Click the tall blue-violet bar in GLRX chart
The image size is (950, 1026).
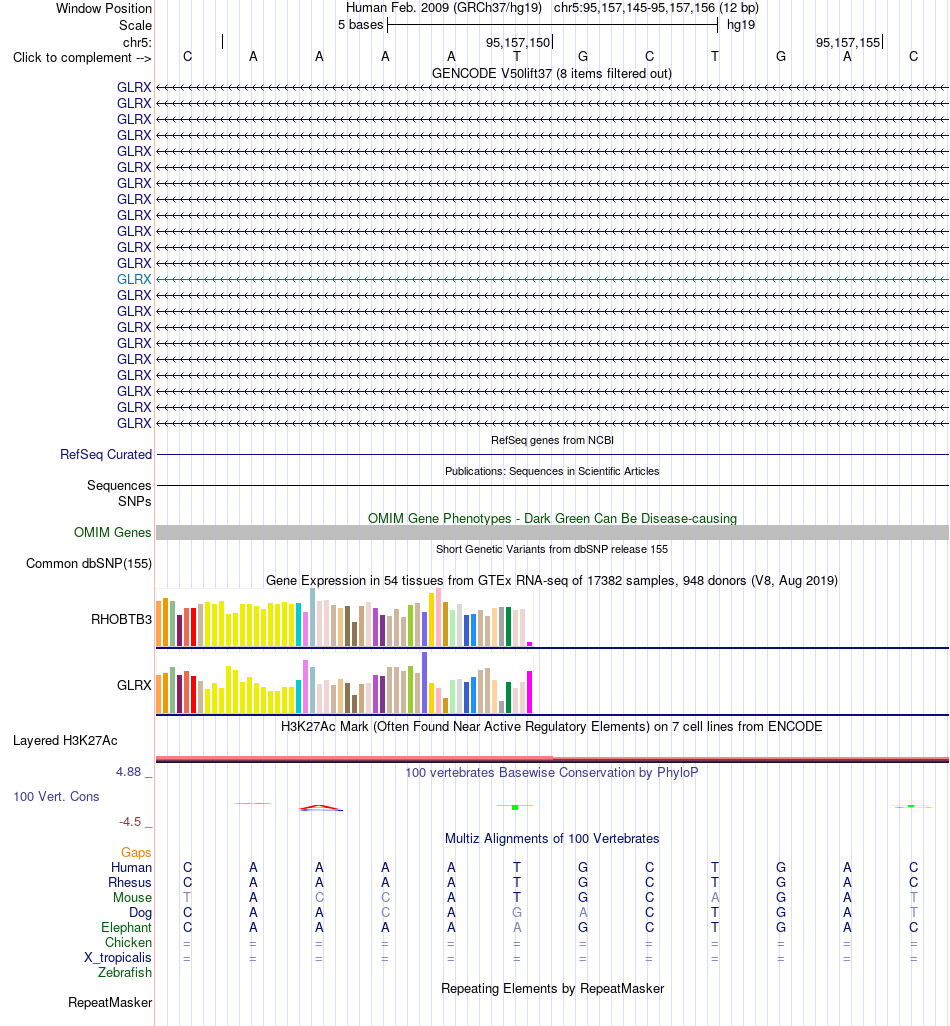[x=425, y=682]
